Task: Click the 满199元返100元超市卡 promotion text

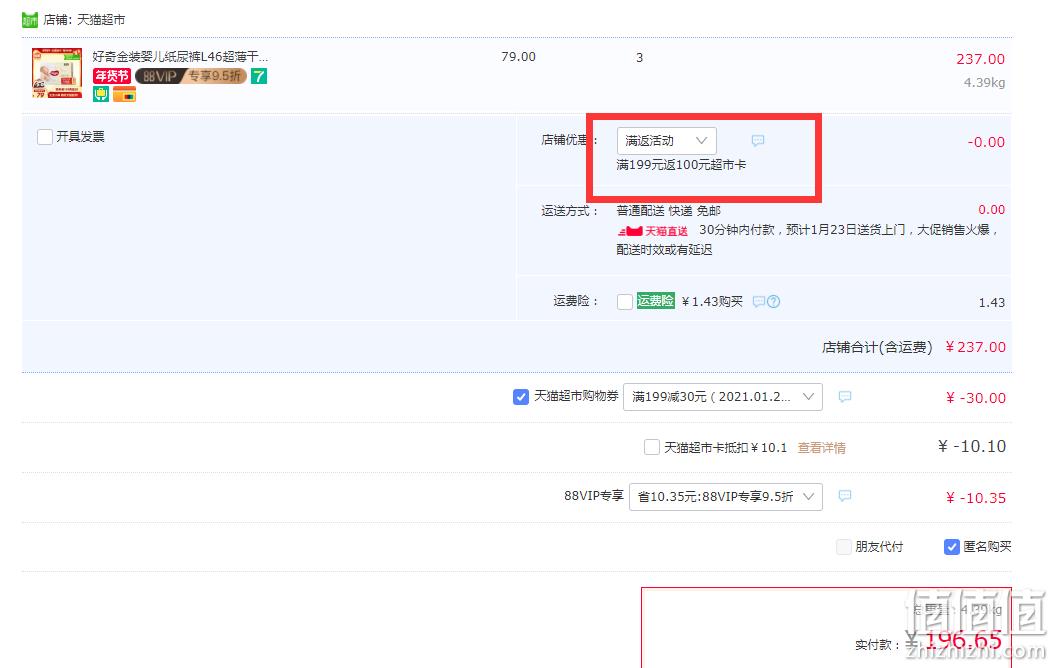Action: pos(681,165)
